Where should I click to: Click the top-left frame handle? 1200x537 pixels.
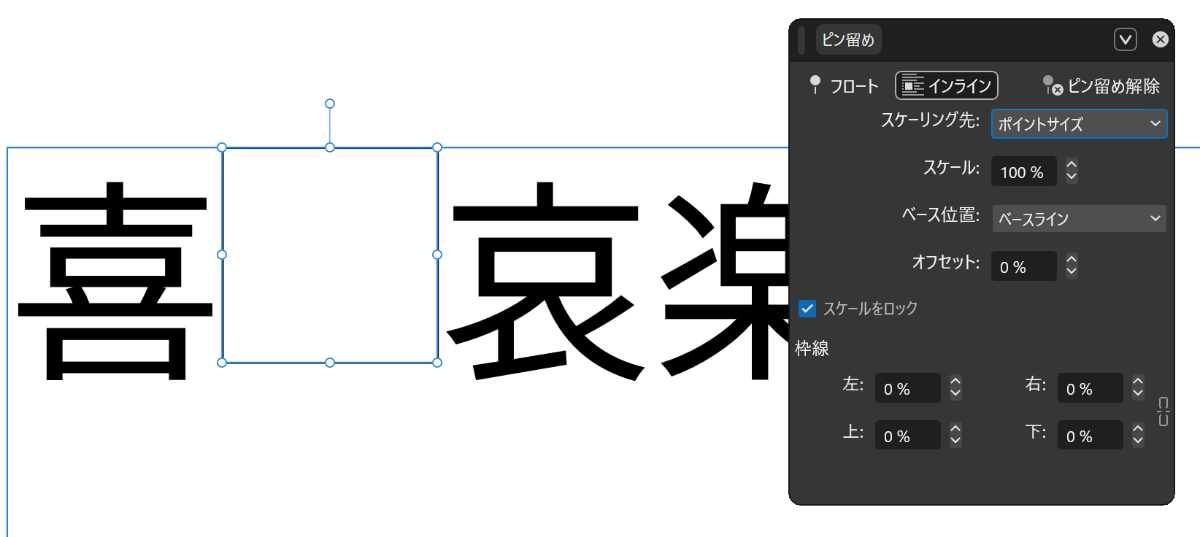pos(222,147)
